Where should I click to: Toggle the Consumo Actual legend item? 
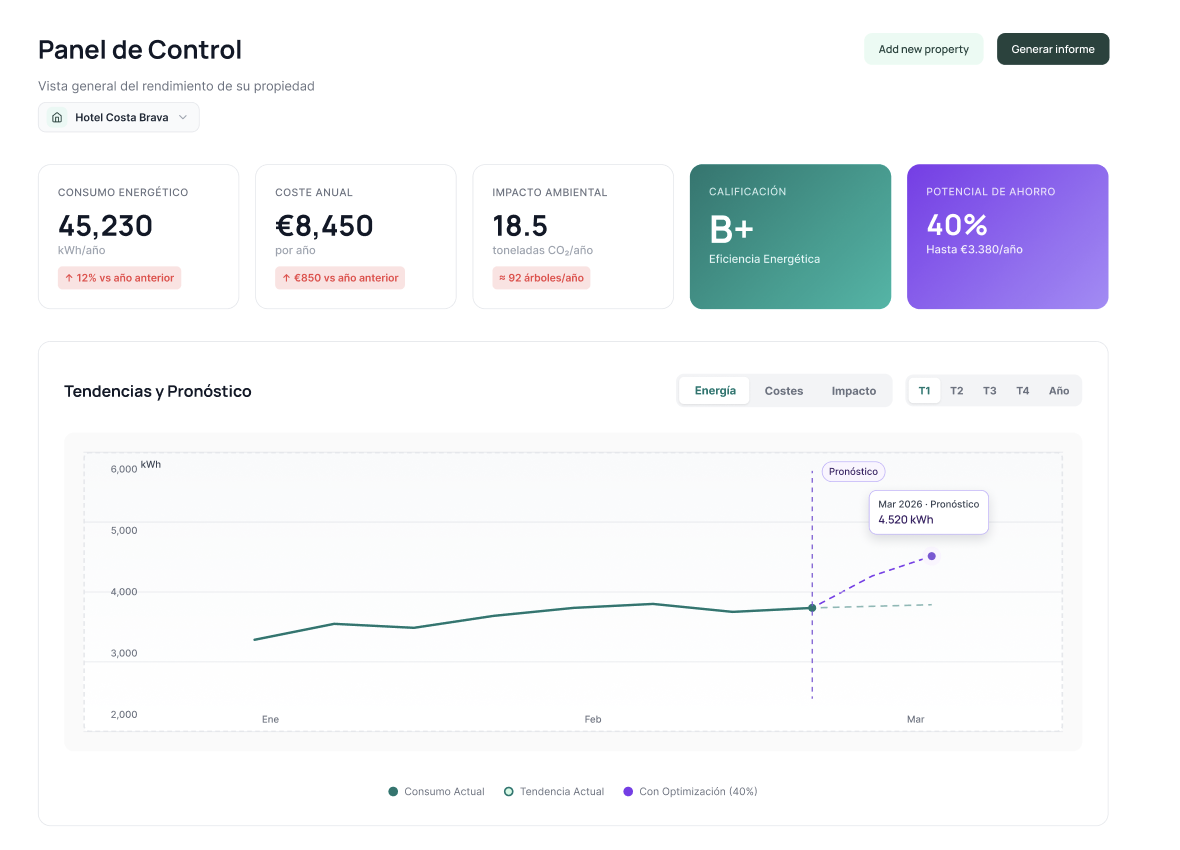click(x=436, y=791)
